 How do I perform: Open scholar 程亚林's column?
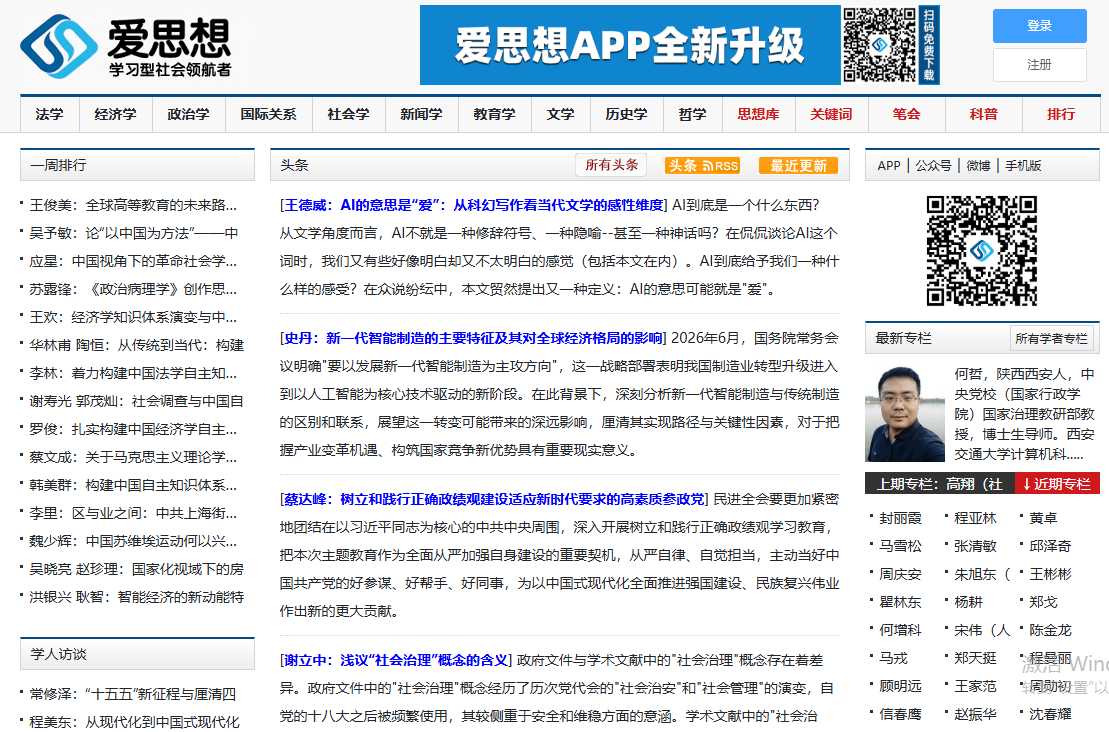click(975, 518)
